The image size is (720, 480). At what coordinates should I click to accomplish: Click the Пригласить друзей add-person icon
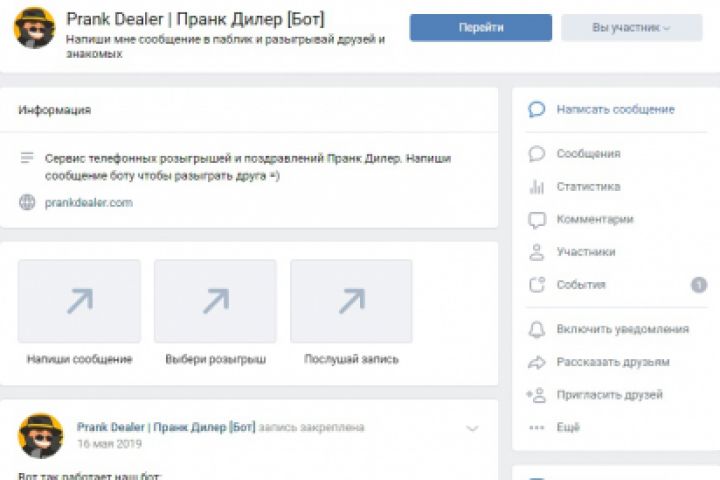(x=536, y=395)
